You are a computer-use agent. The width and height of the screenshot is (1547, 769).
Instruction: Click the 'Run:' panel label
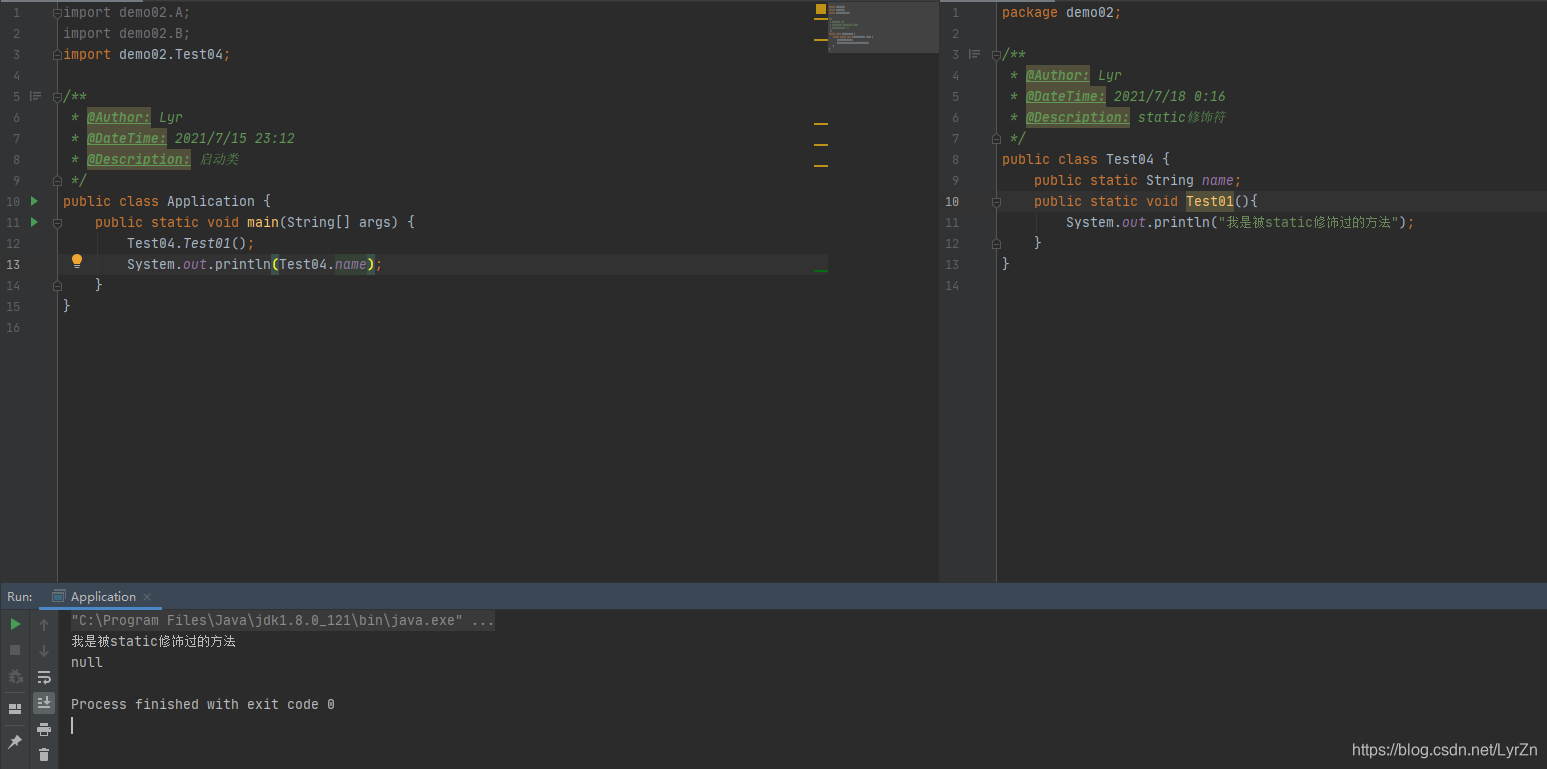click(x=20, y=597)
